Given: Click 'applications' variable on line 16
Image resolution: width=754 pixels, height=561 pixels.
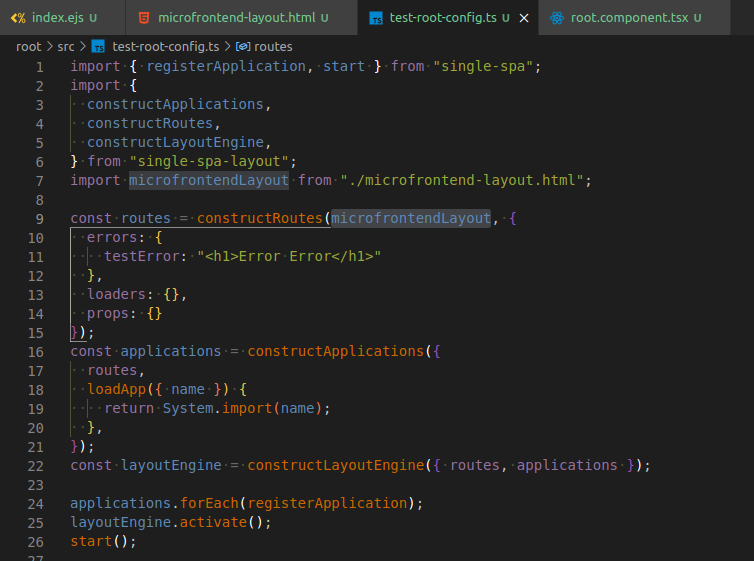Looking at the screenshot, I should tap(171, 351).
